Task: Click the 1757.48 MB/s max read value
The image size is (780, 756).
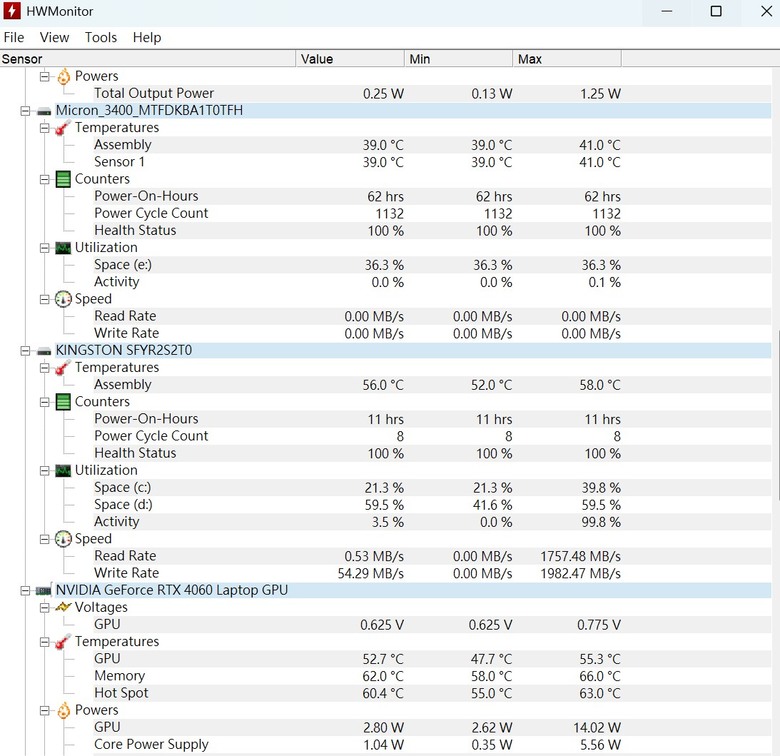Action: (581, 556)
